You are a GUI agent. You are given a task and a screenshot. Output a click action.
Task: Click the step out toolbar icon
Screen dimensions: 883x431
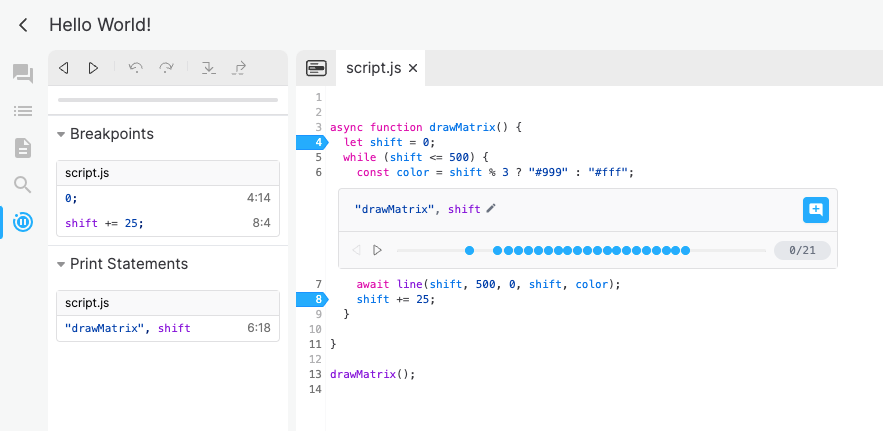click(x=239, y=68)
